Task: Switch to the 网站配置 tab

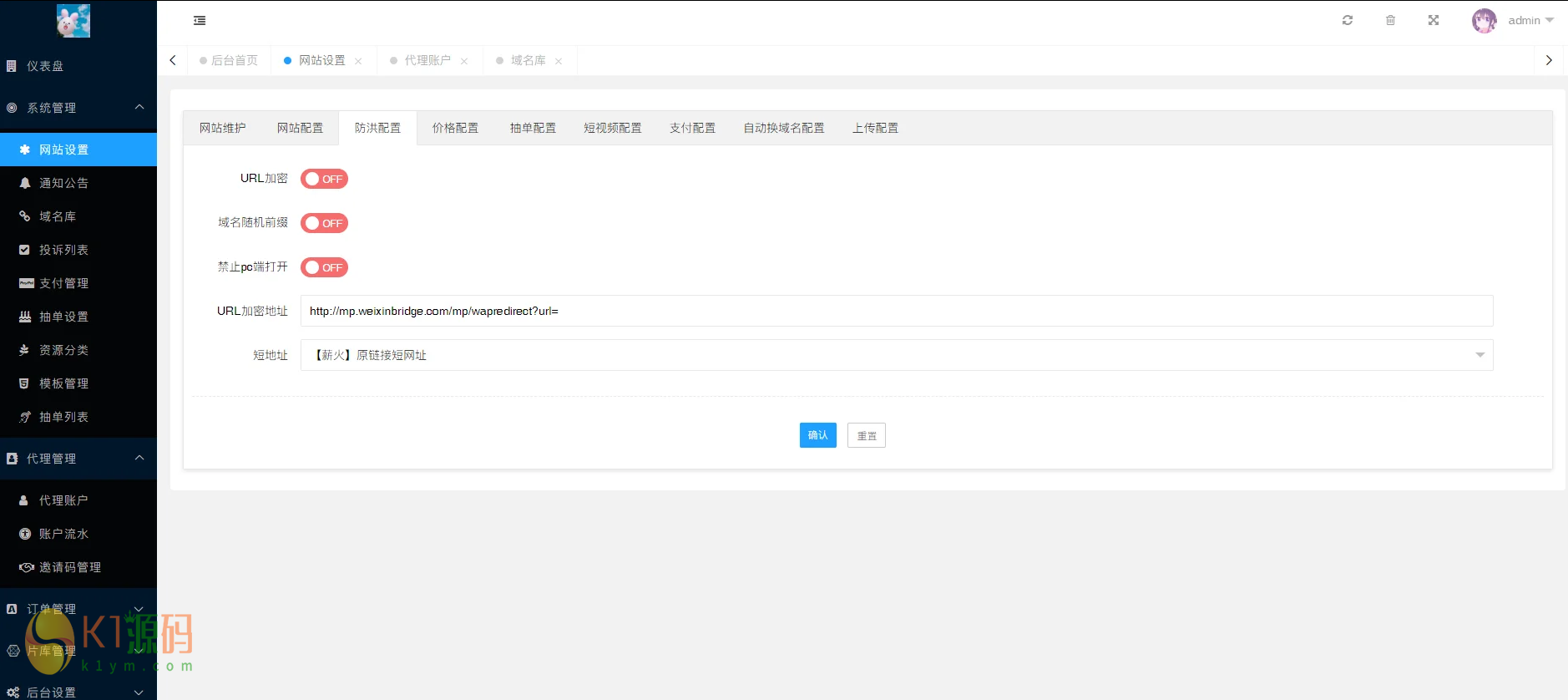Action: point(300,128)
